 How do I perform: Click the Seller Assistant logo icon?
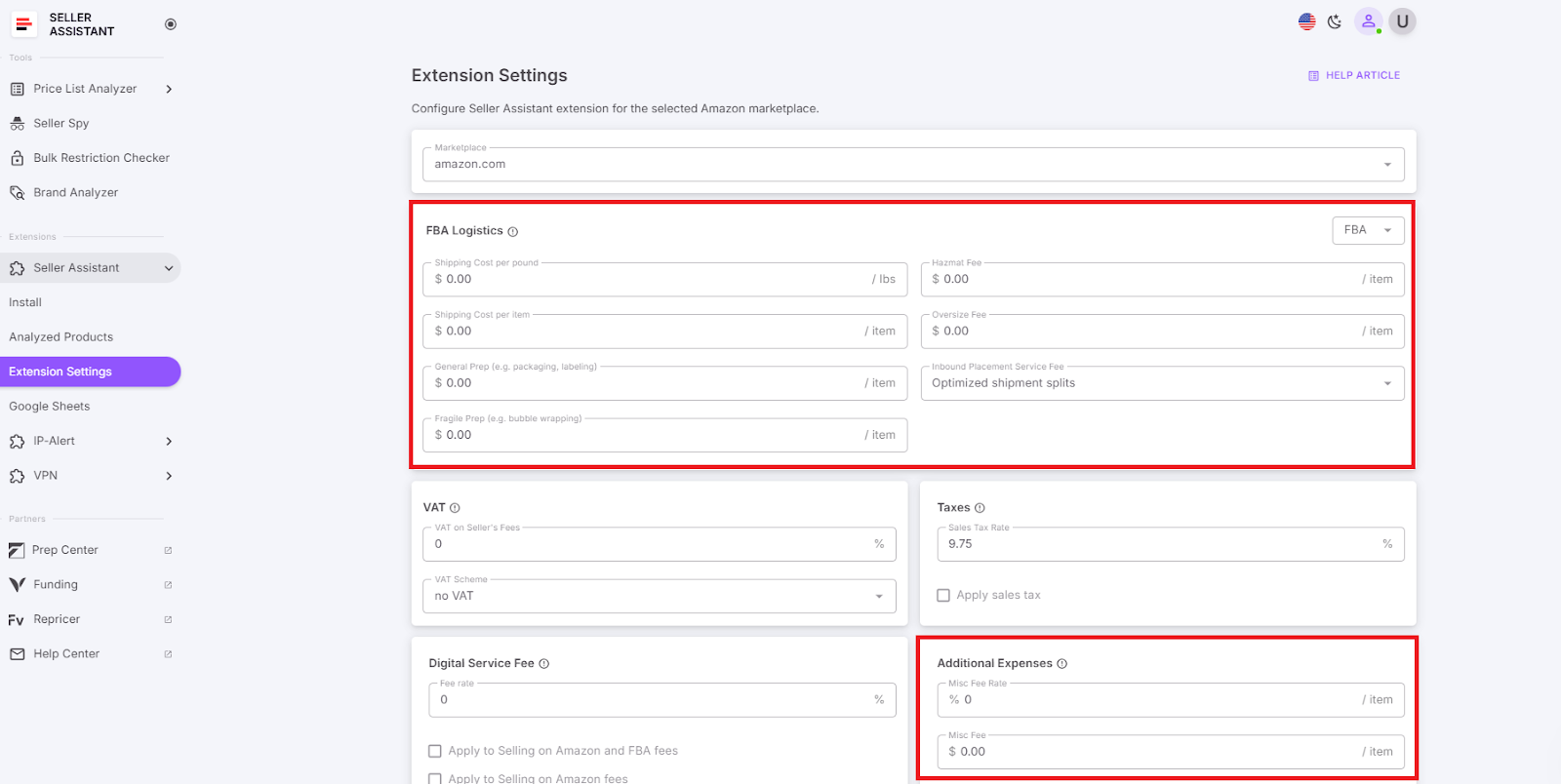tap(23, 23)
